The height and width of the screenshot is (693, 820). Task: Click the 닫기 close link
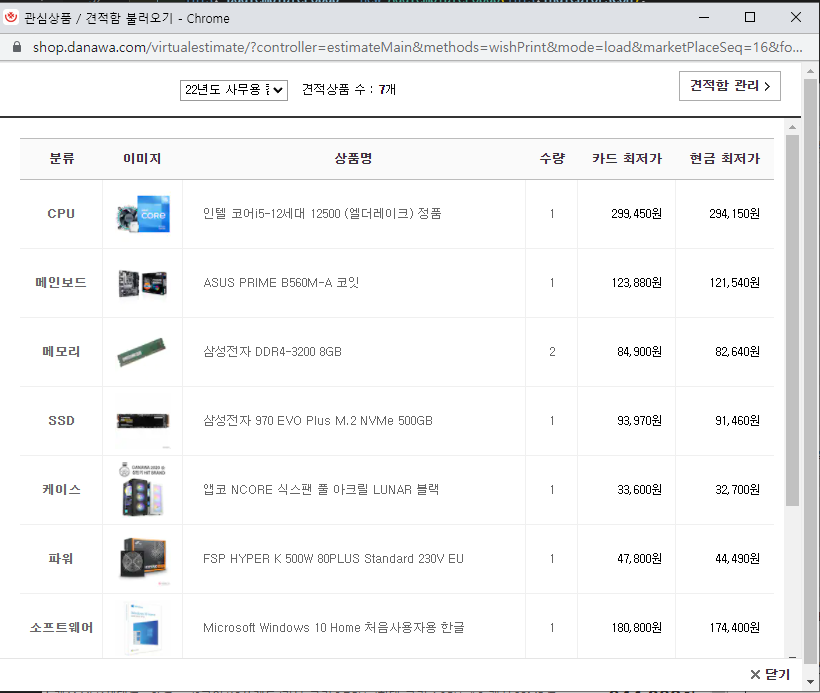click(x=770, y=674)
